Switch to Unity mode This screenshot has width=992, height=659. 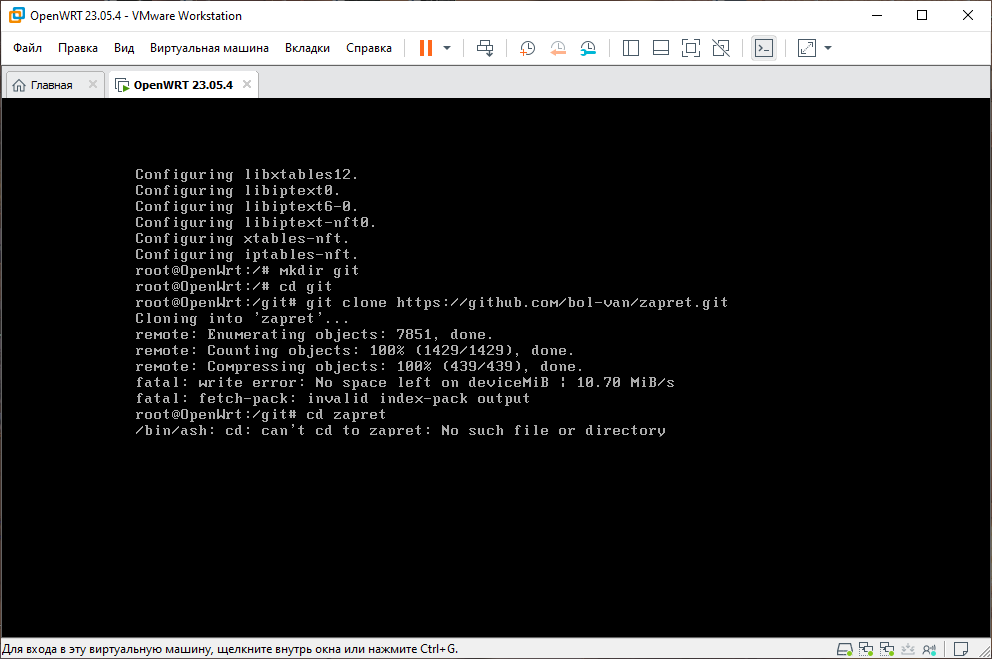click(x=721, y=48)
